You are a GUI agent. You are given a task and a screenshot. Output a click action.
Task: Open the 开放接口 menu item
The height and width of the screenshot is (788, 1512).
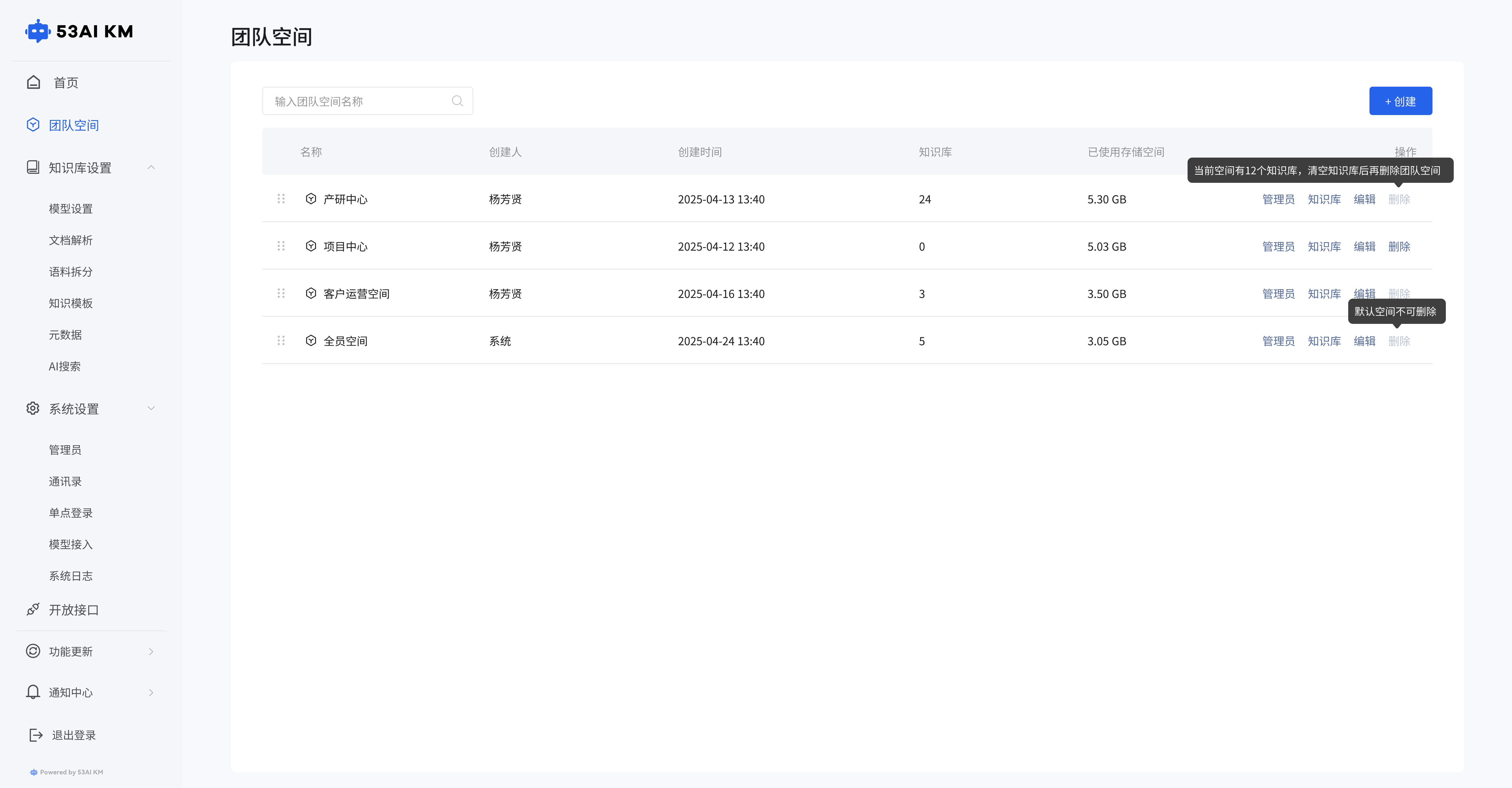[73, 609]
